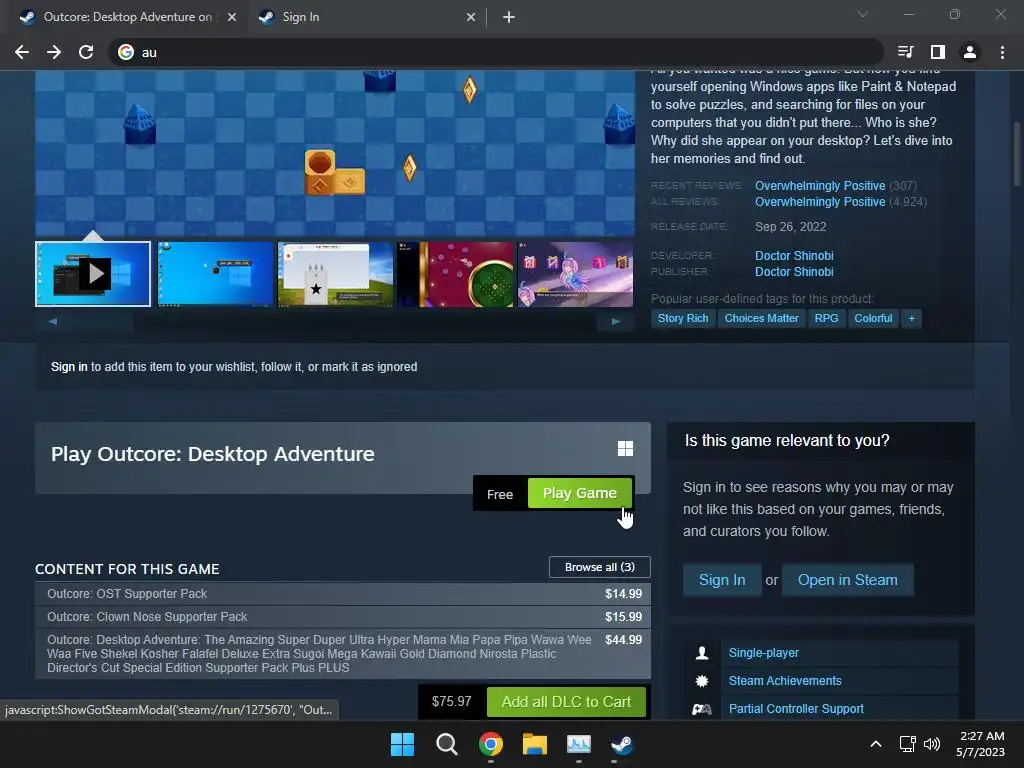Click the Single-player person icon

pos(702,653)
